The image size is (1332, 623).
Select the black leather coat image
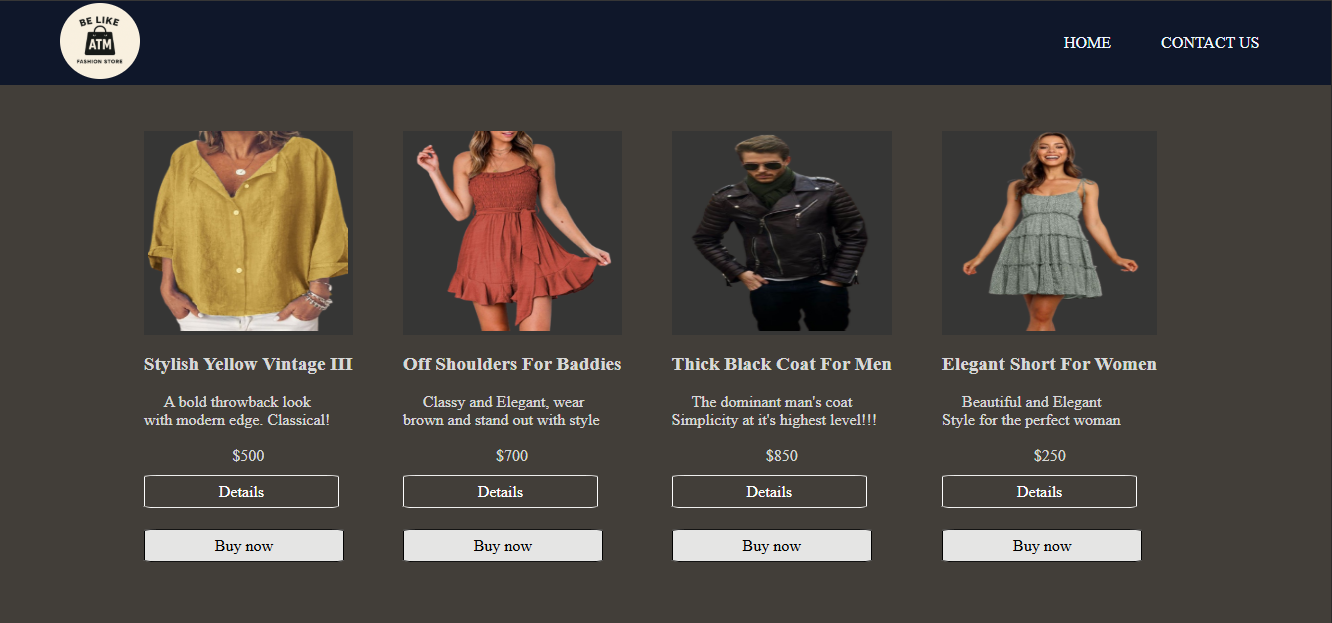point(782,232)
